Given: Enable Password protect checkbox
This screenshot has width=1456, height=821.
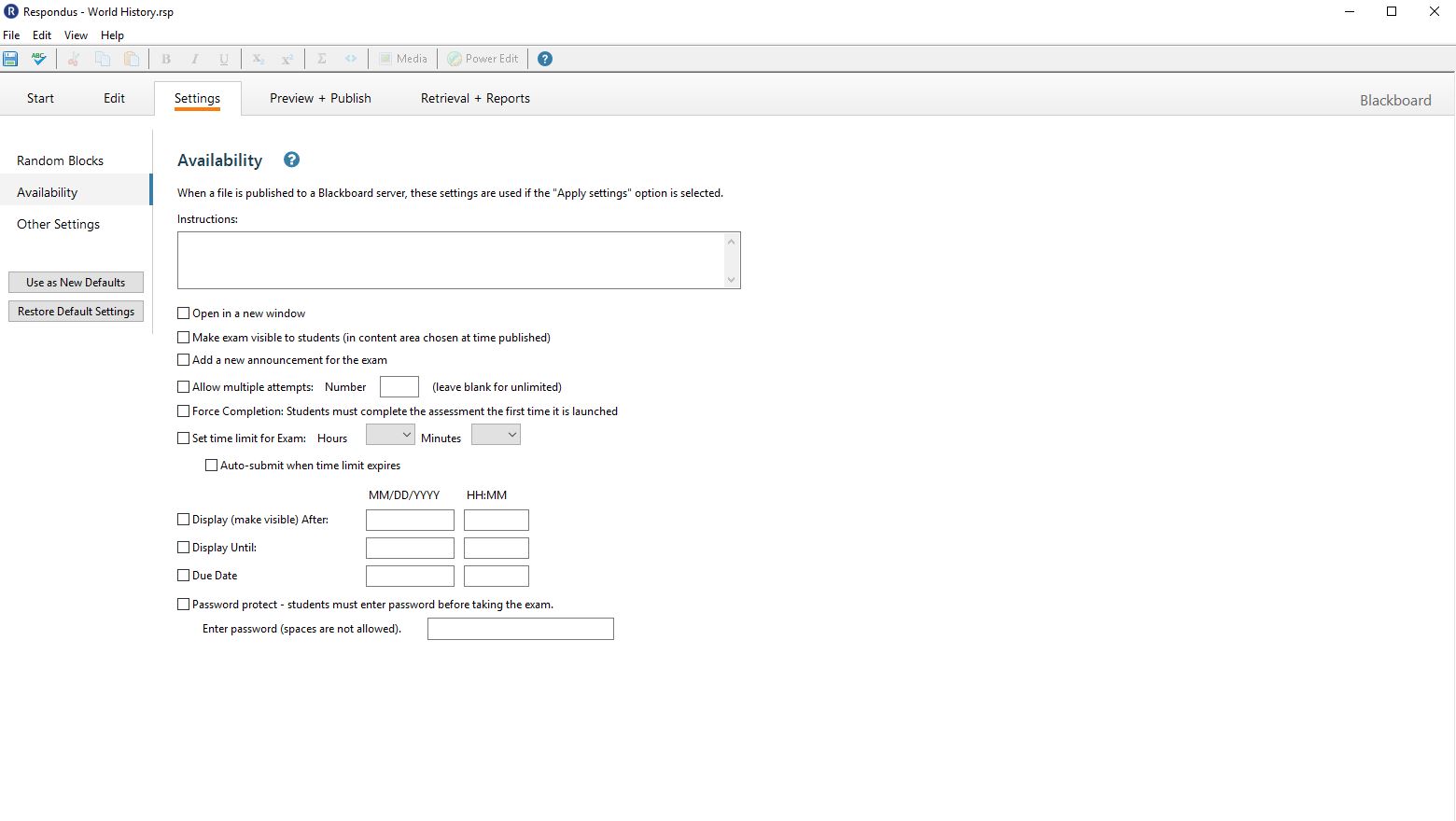Looking at the screenshot, I should pyautogui.click(x=184, y=605).
